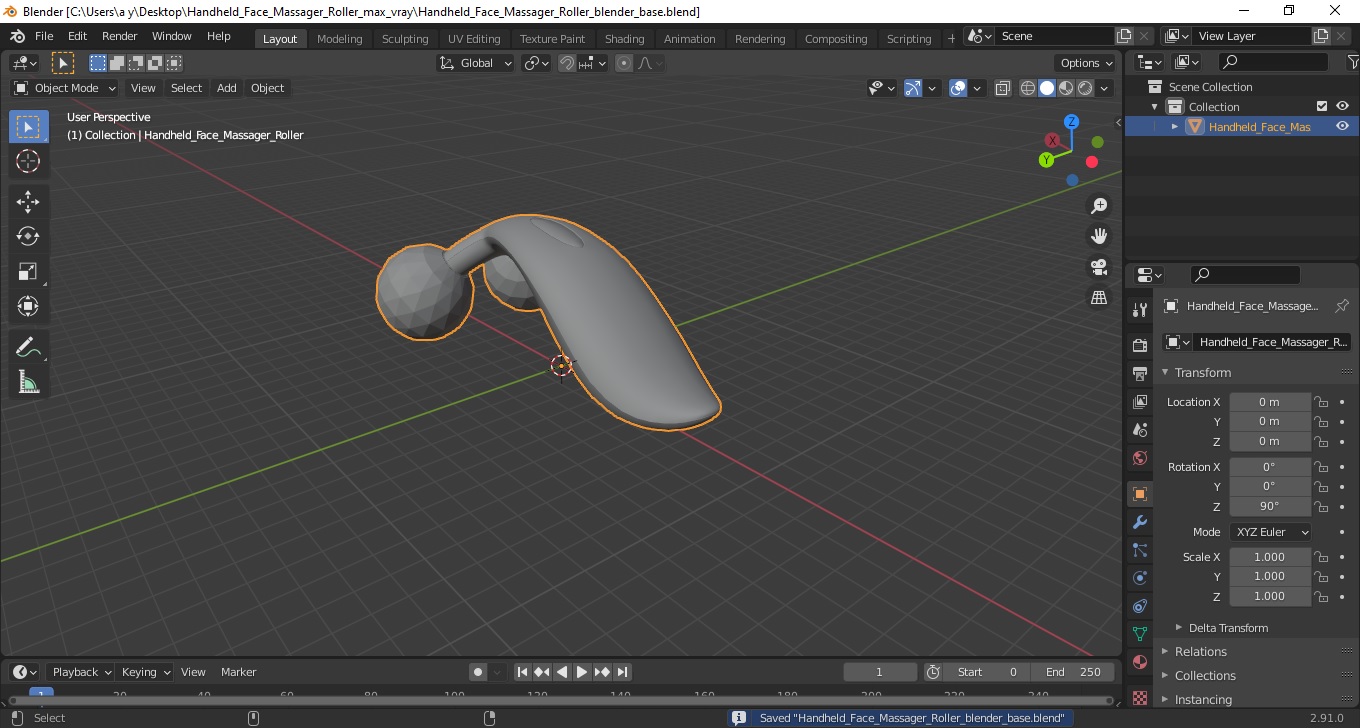
Task: Select the Move tool
Action: (28, 202)
